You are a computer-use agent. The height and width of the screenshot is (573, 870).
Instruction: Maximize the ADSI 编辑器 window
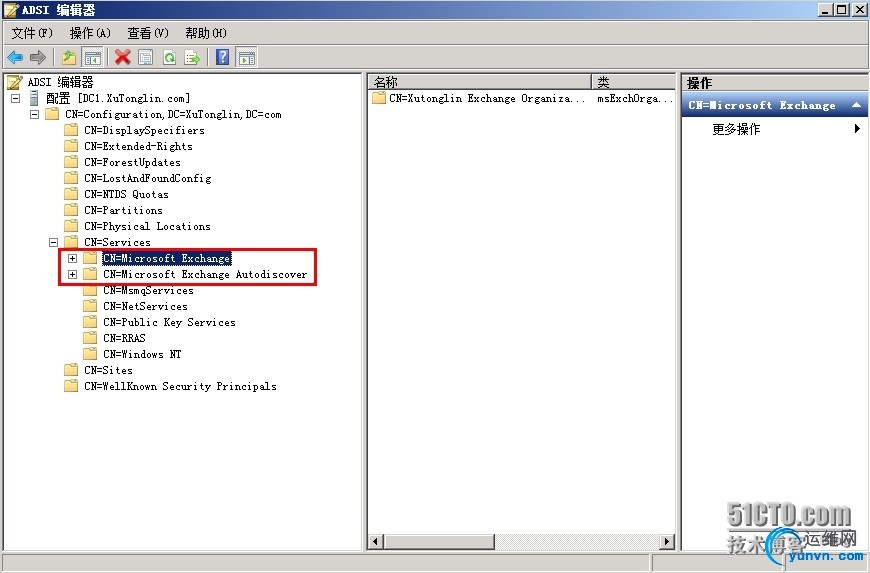tap(842, 9)
